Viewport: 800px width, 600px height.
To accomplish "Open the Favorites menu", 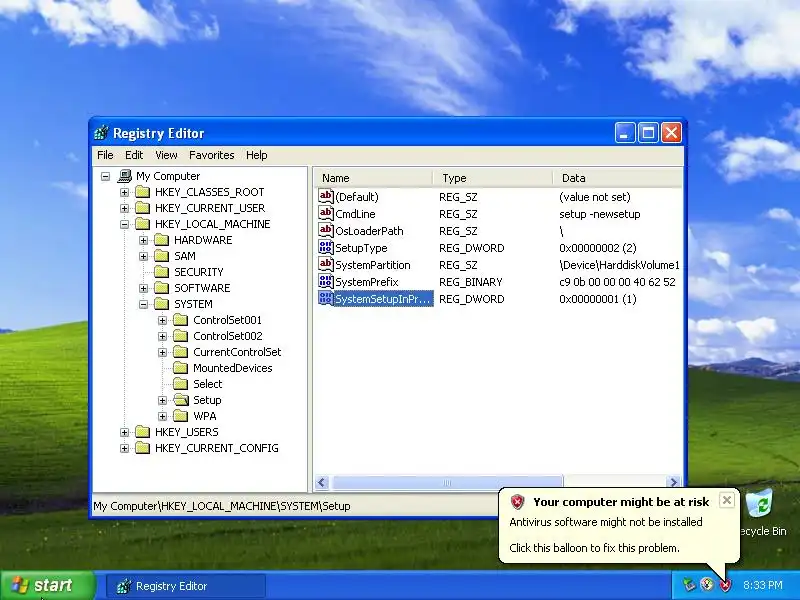I will [x=211, y=155].
